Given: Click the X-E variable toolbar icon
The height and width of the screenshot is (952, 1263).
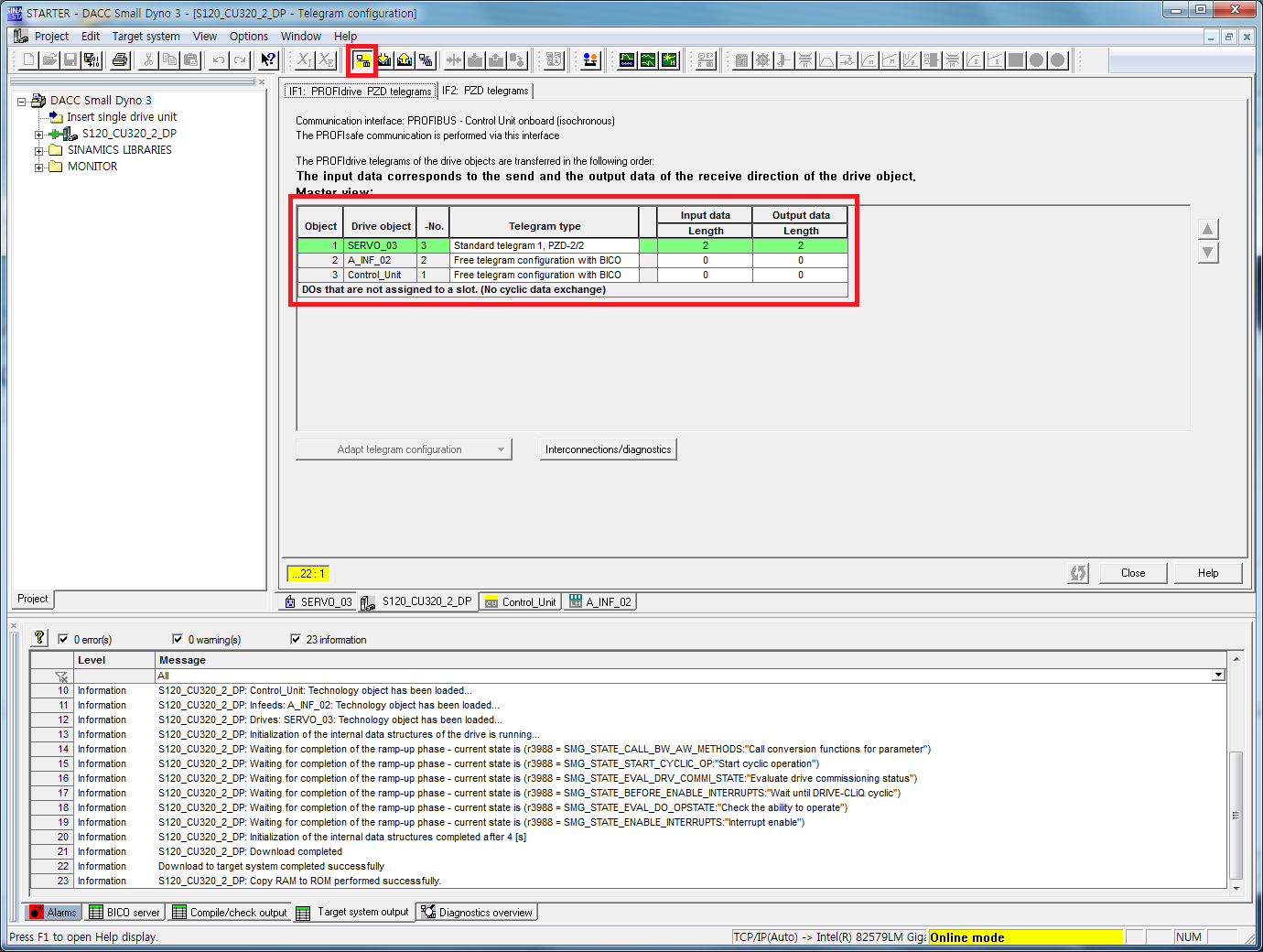Looking at the screenshot, I should point(326,60).
